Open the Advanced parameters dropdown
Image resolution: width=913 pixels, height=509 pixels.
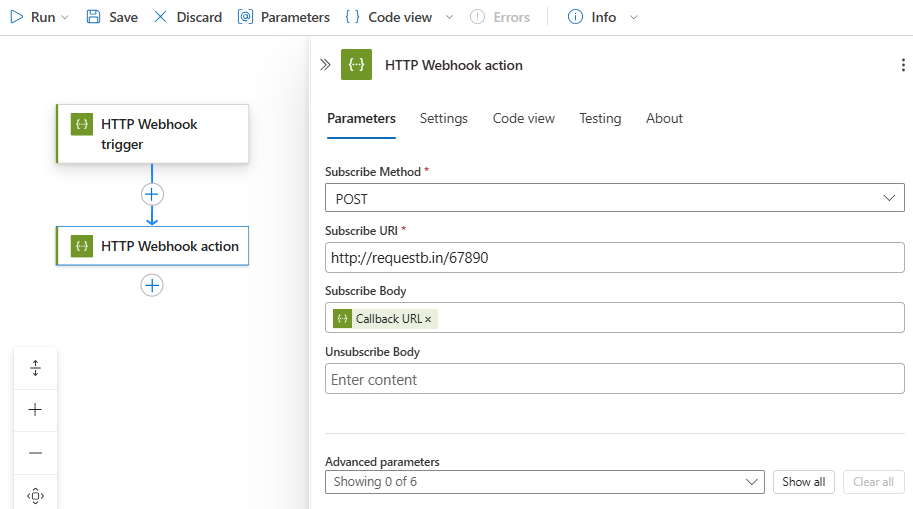click(x=544, y=482)
